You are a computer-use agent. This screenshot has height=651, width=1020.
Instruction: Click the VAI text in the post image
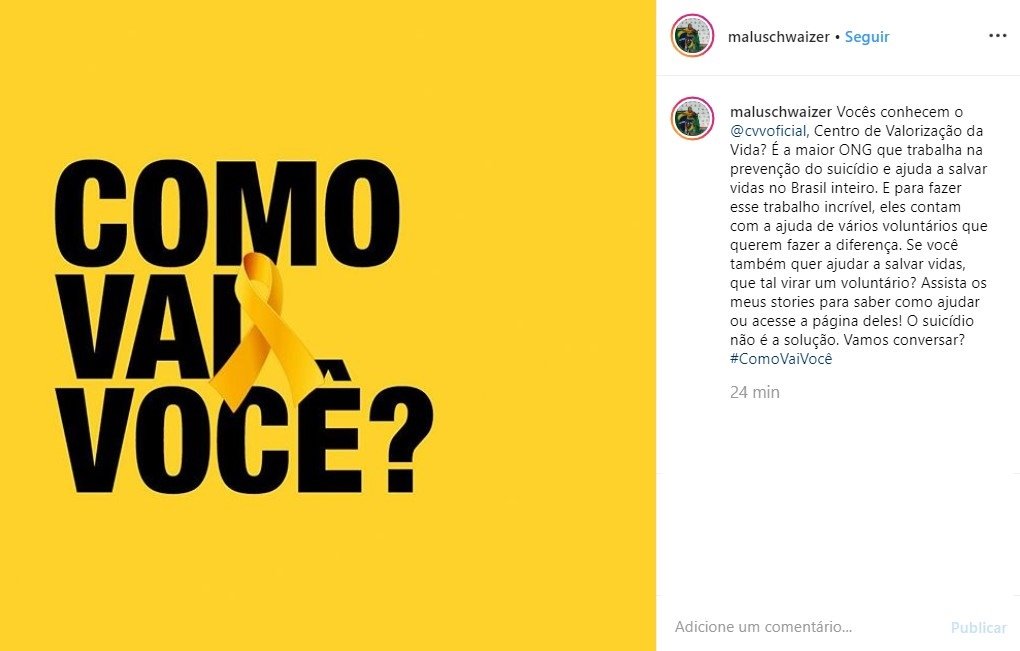point(150,328)
